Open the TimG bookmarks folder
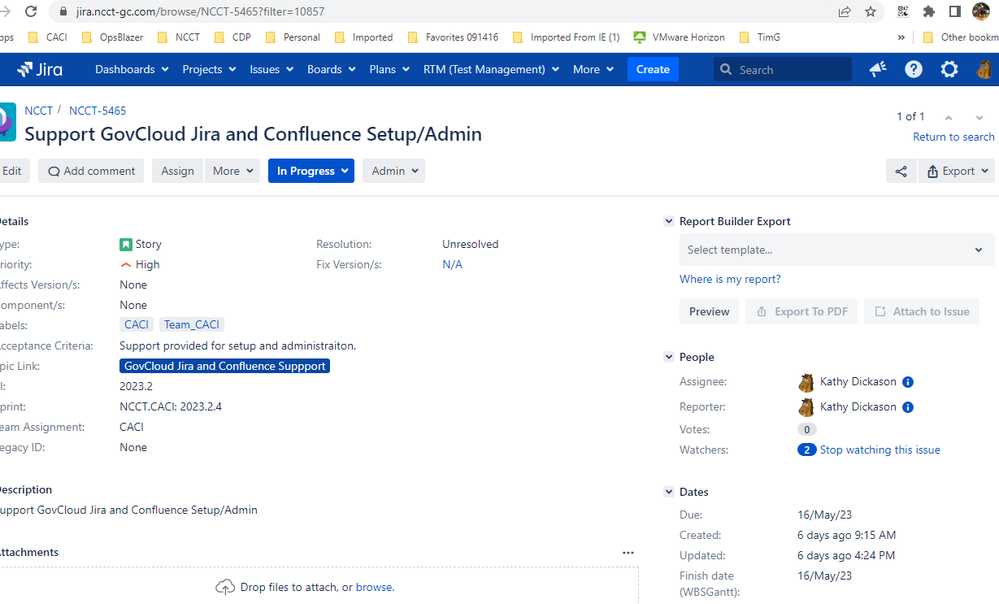Viewport: 999px width, 604px height. (759, 37)
